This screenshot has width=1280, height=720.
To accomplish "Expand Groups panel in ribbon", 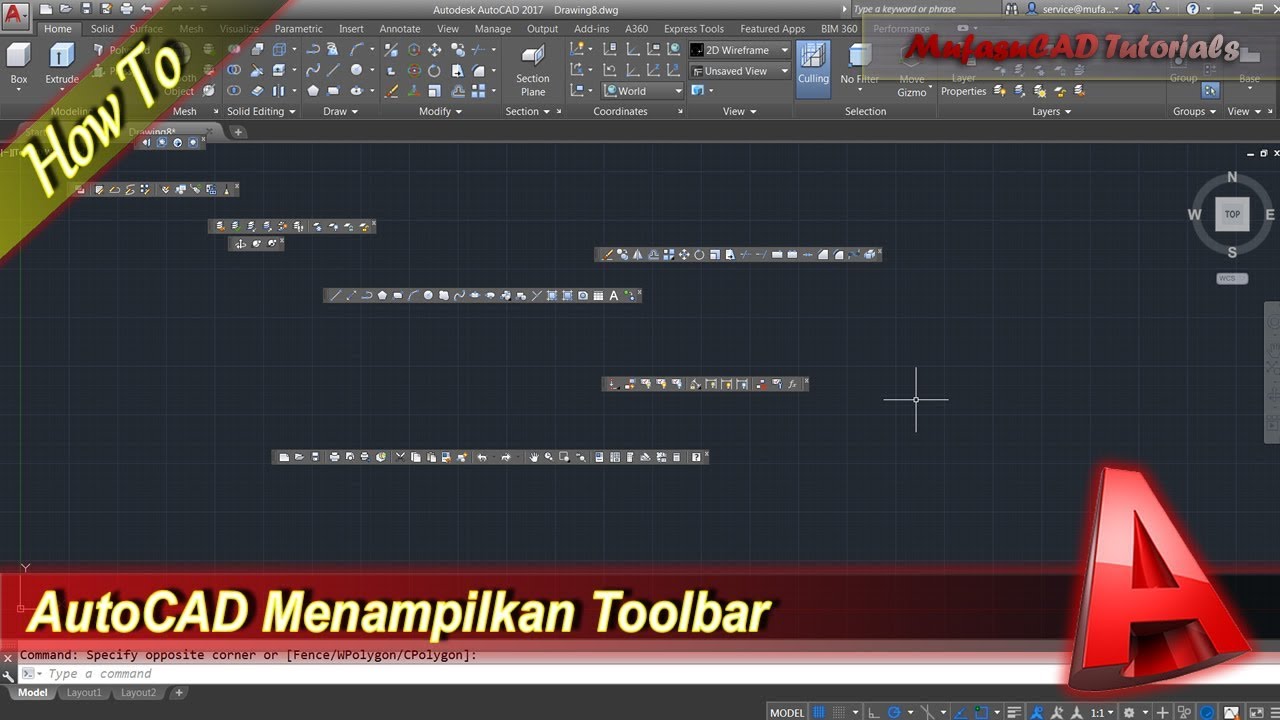I will 1194,112.
